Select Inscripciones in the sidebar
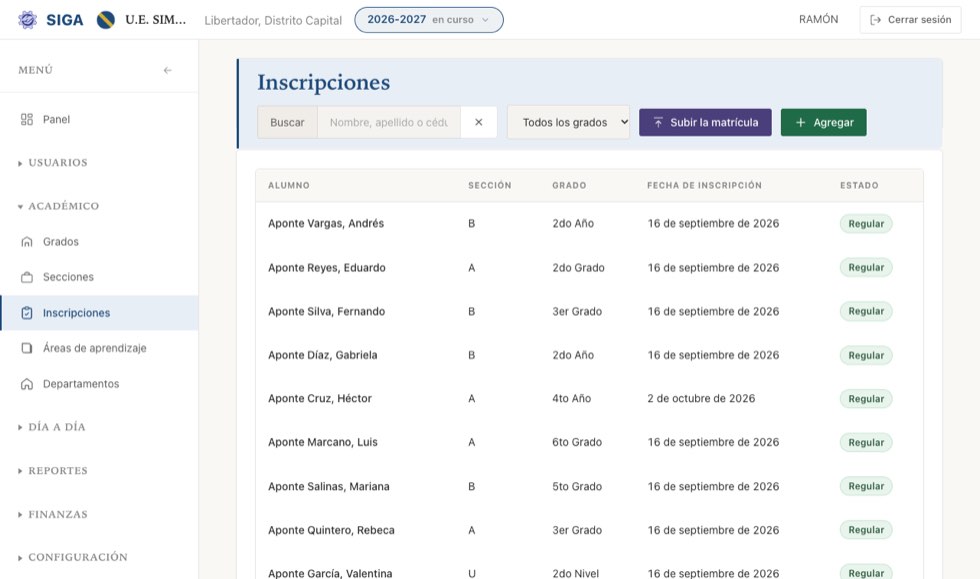Viewport: 980px width, 579px height. 99,313
